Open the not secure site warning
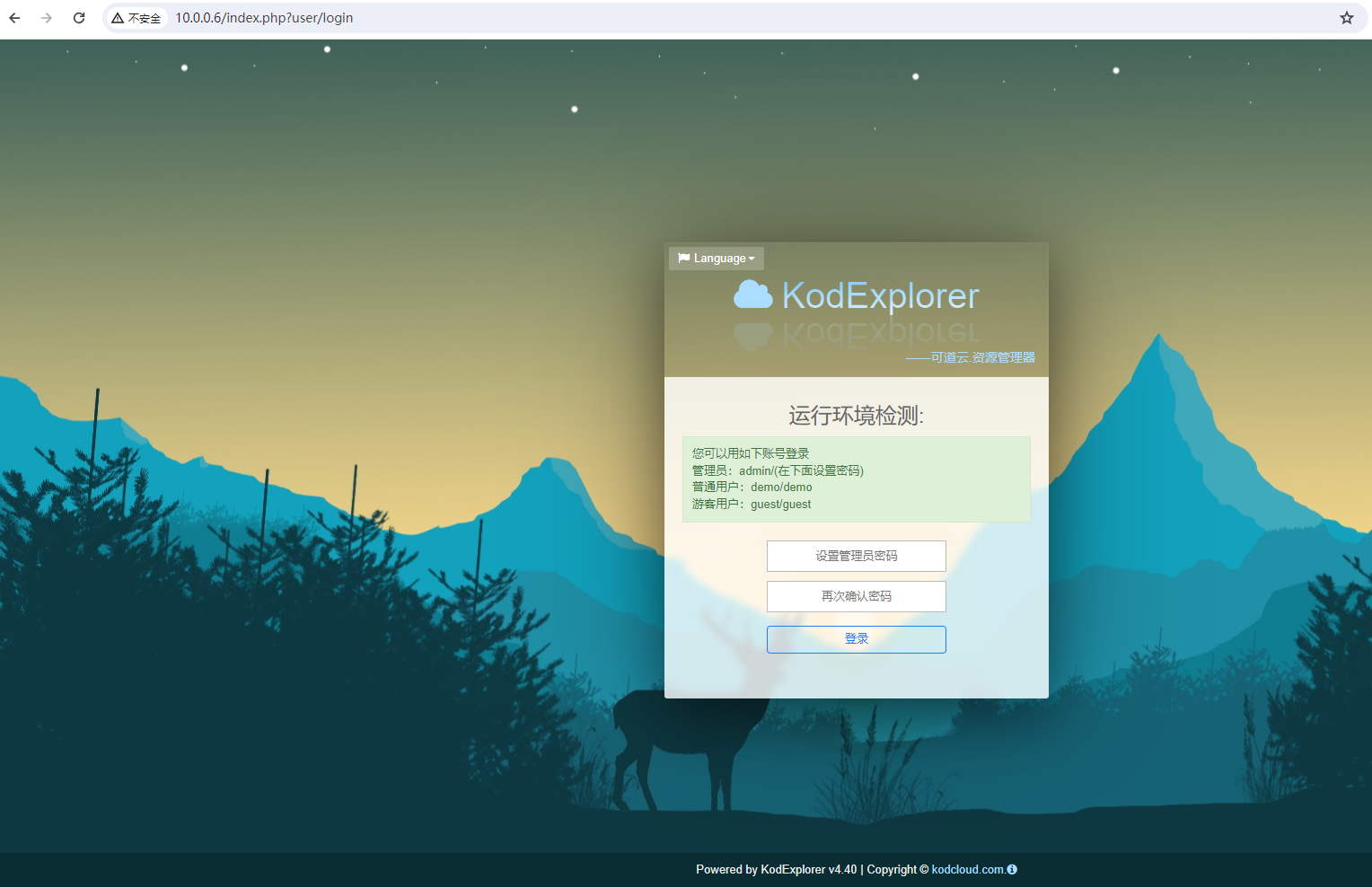 pos(136,18)
